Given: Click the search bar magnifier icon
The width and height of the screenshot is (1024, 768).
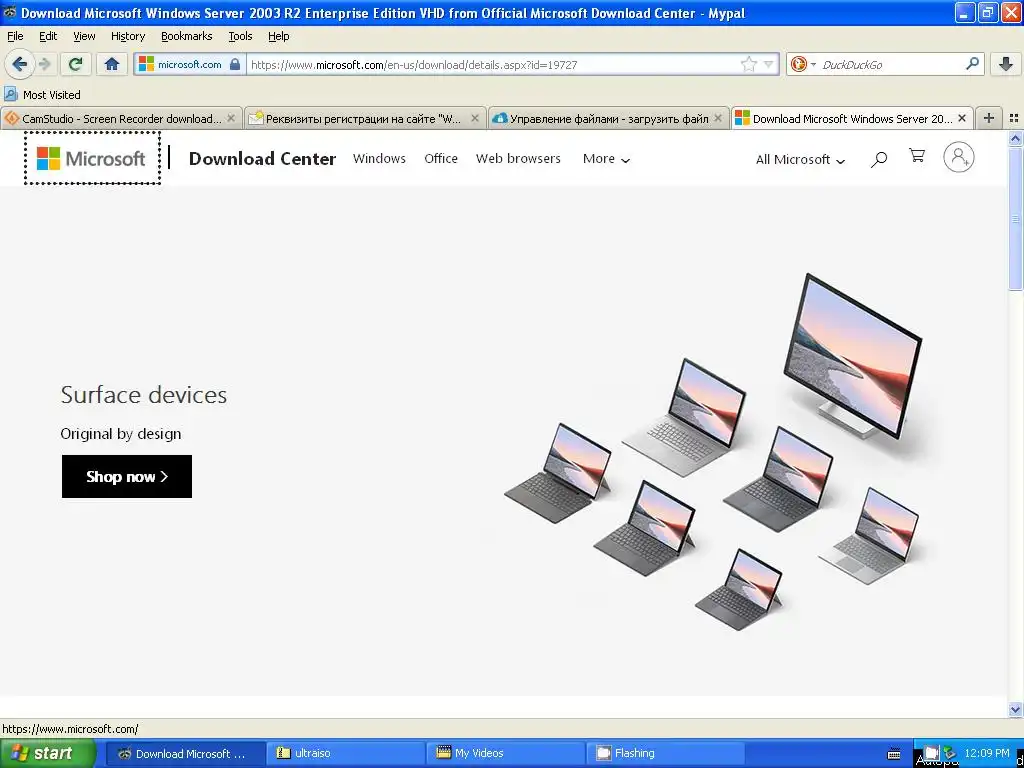Looking at the screenshot, I should pos(972,64).
